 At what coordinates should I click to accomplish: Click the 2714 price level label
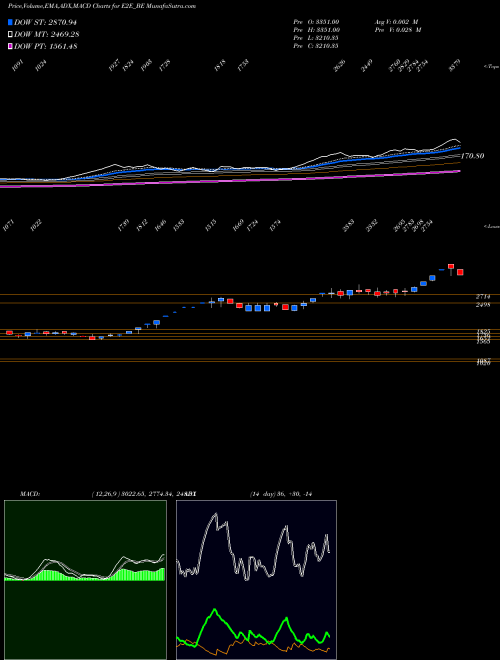pos(483,297)
